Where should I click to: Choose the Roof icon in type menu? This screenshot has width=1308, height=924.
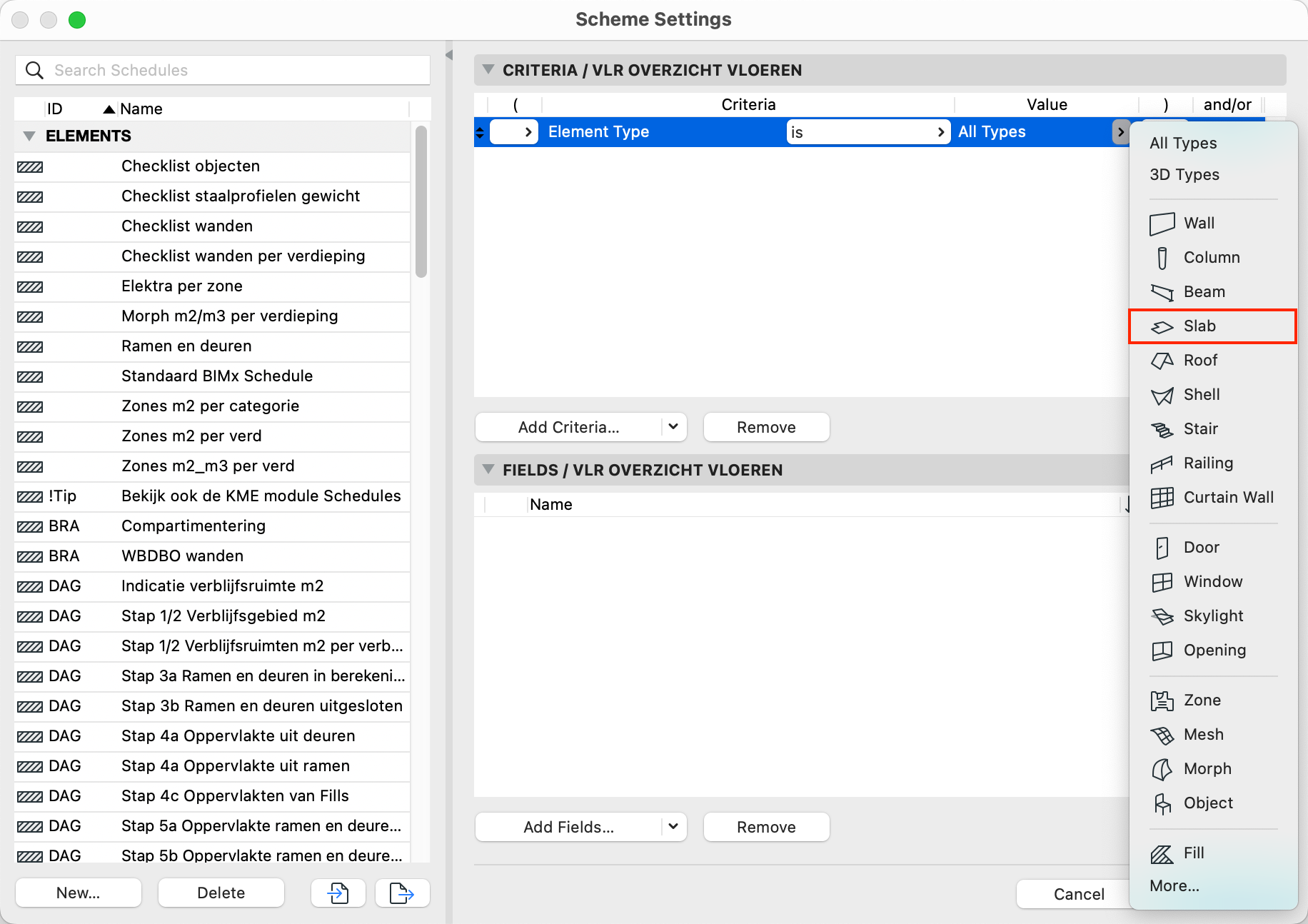point(1162,361)
